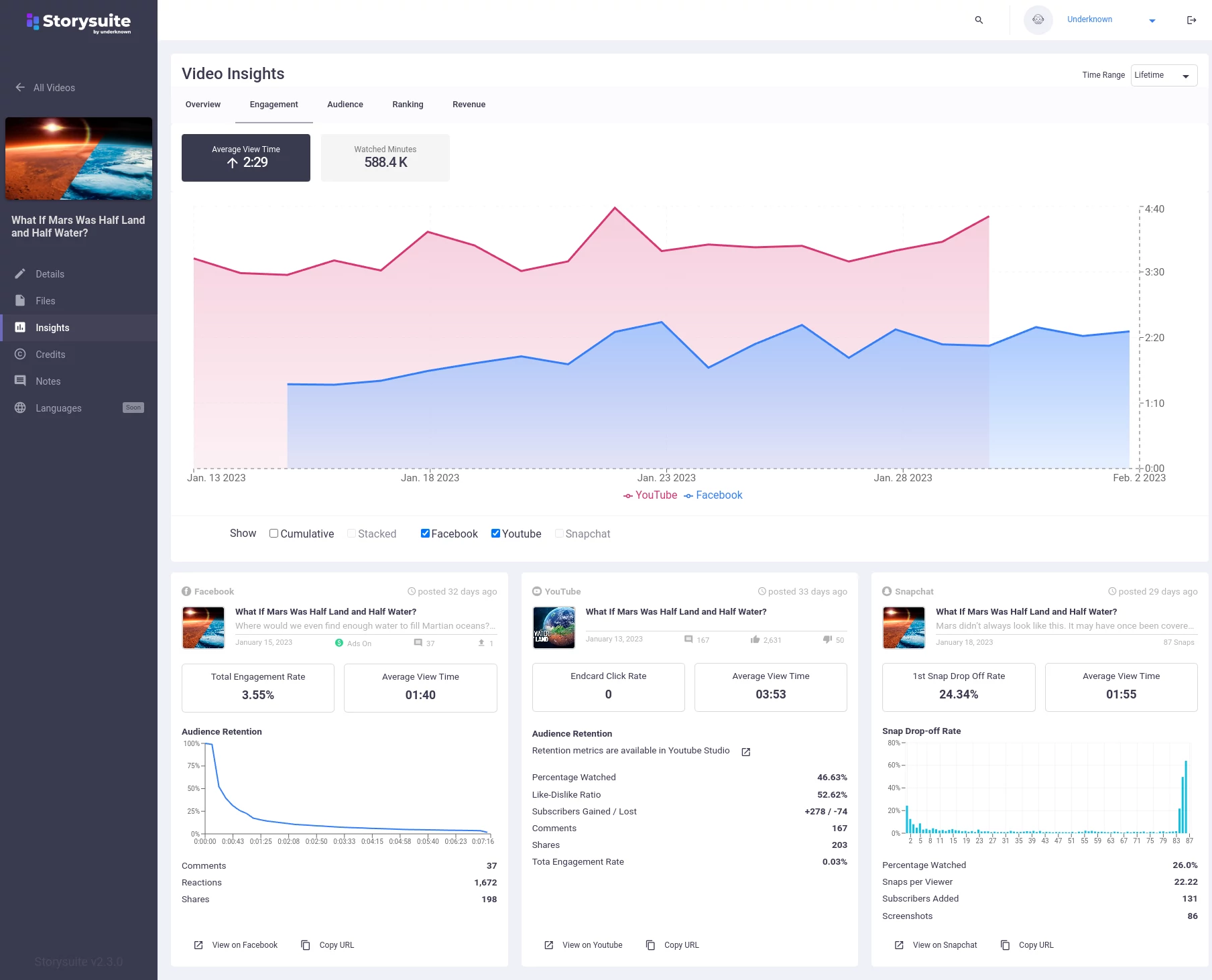Click copy icon in Facebook card
This screenshot has width=1212, height=980.
[x=306, y=945]
